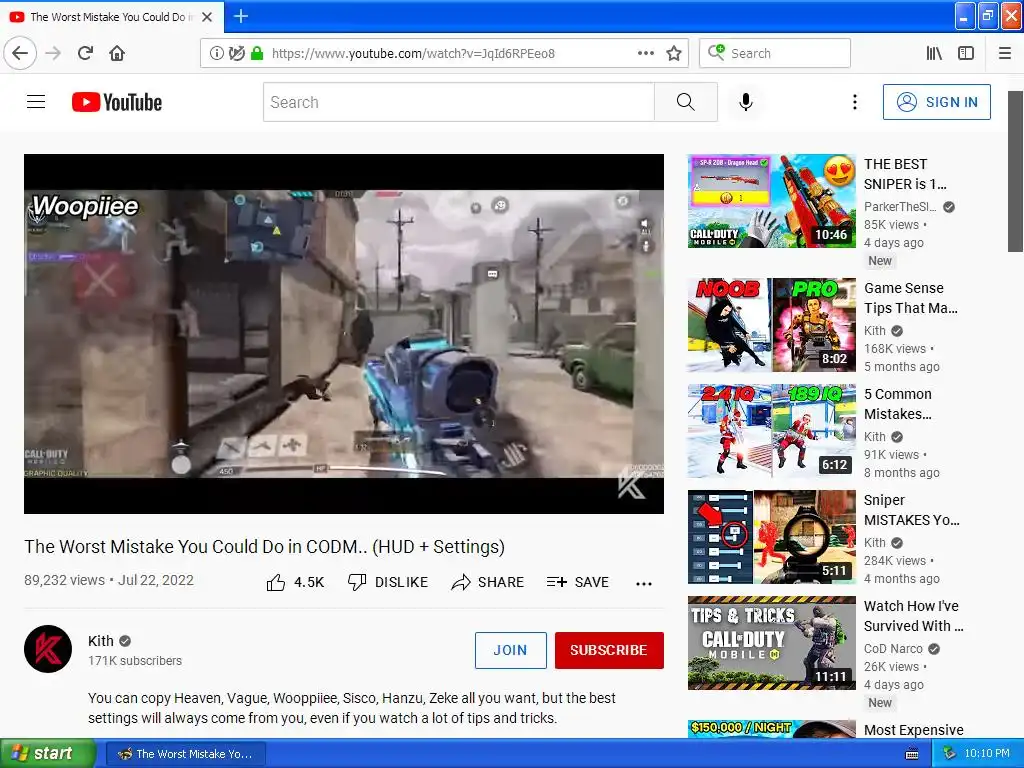Open the Firefox library icon
1024x768 pixels.
934,53
